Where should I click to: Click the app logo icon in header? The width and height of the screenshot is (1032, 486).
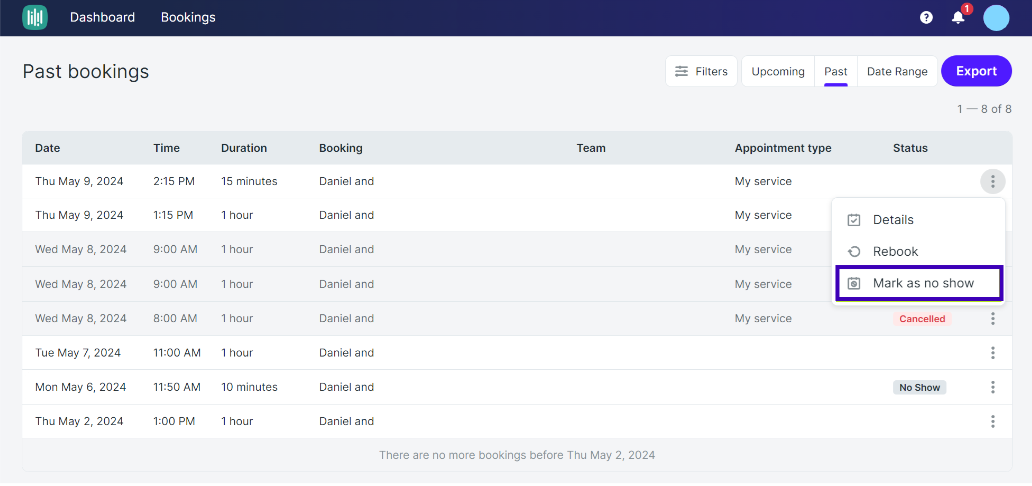(35, 18)
